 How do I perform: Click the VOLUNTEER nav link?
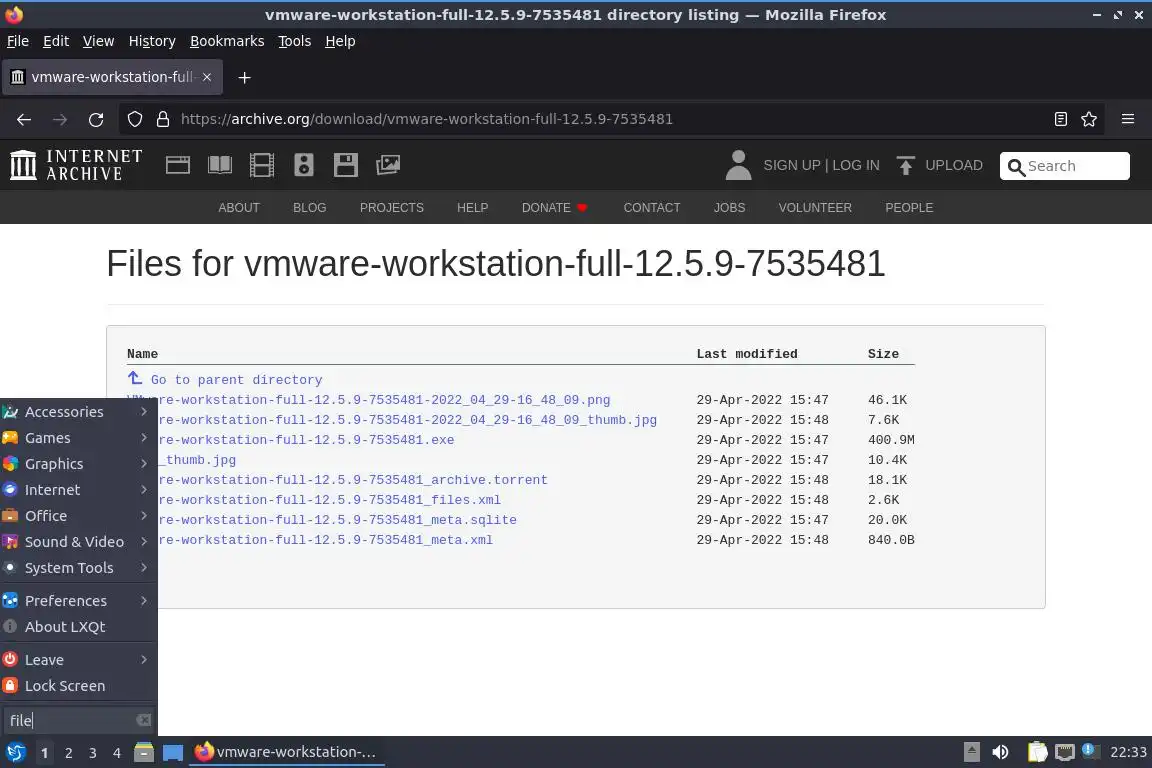coord(815,208)
